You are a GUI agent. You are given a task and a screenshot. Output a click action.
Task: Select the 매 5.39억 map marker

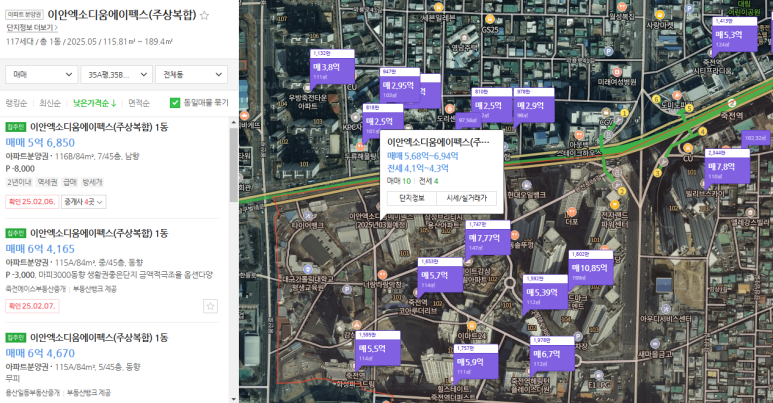tap(545, 293)
